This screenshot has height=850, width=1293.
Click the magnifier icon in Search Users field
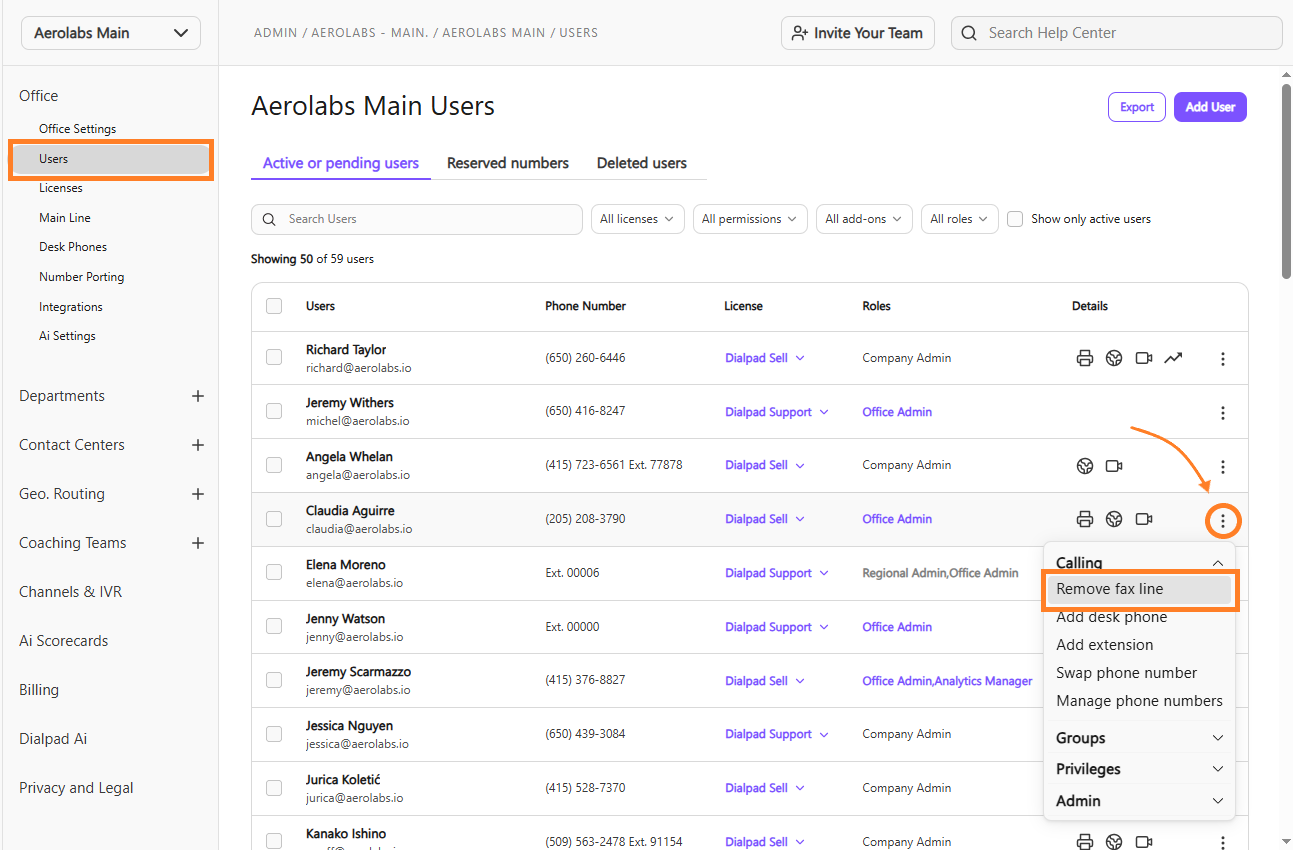[x=269, y=219]
